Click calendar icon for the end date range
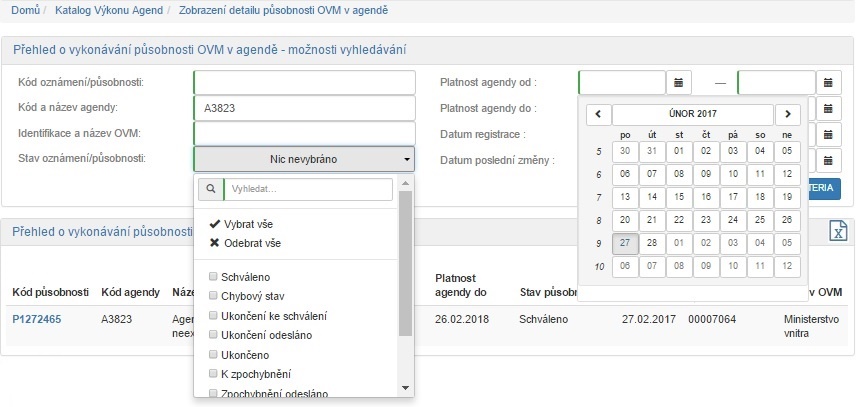The height and width of the screenshot is (407, 856). tap(829, 82)
